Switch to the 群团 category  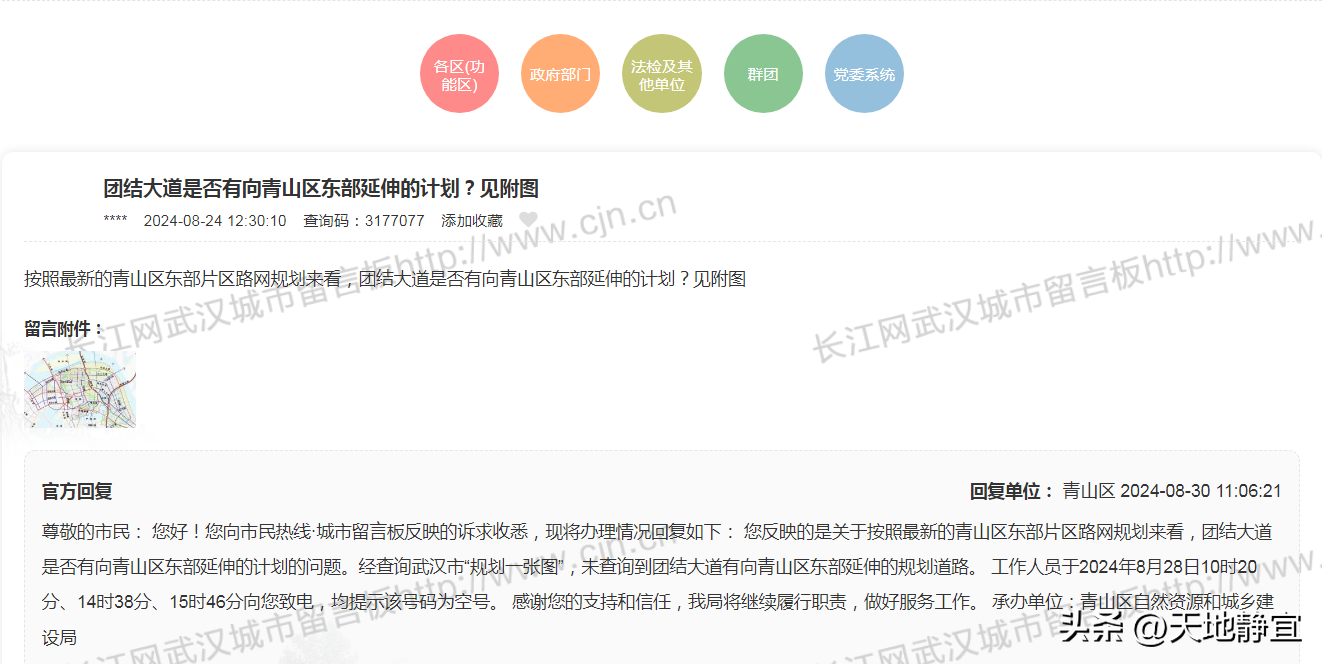tap(763, 74)
